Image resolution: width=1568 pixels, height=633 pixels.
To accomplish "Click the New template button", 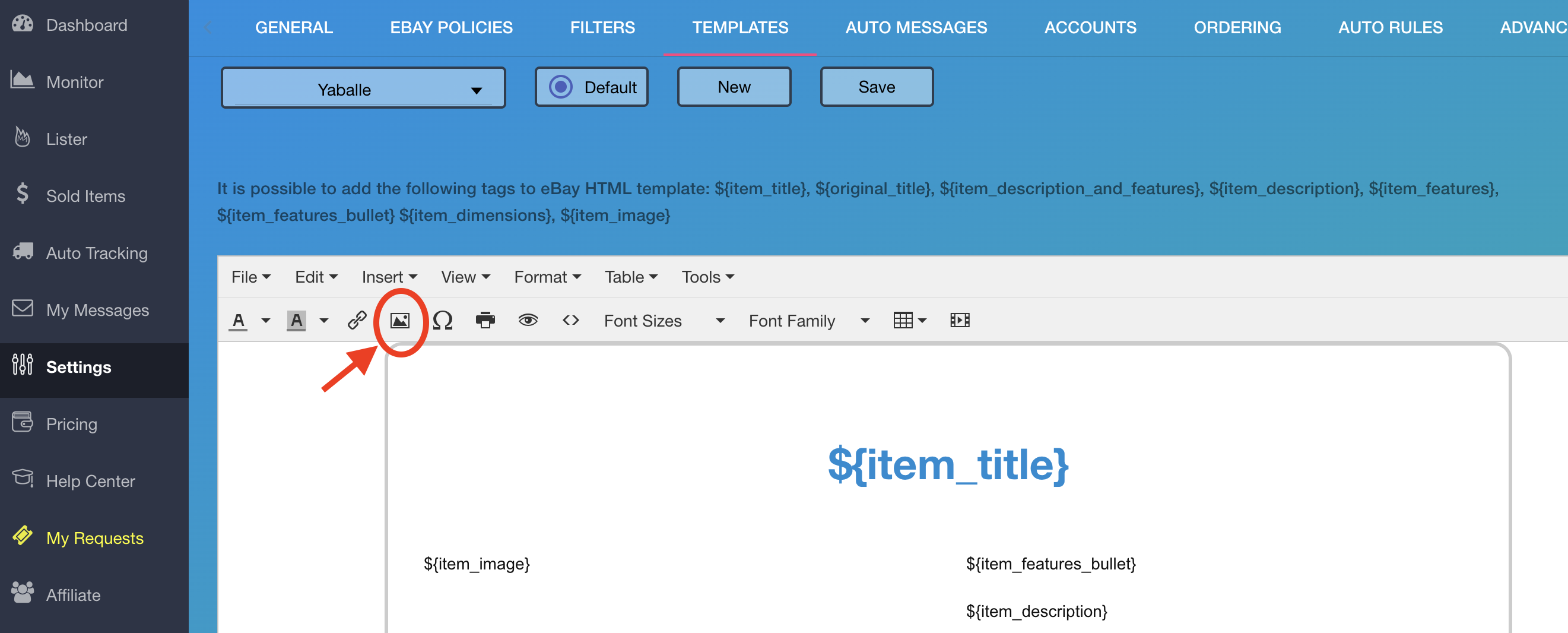I will pos(734,87).
